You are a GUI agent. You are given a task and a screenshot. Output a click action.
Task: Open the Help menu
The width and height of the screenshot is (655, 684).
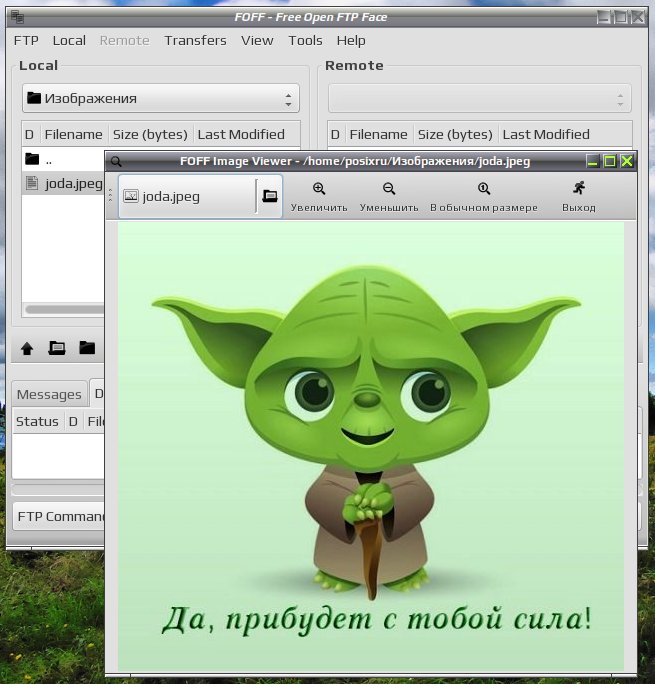[x=351, y=41]
